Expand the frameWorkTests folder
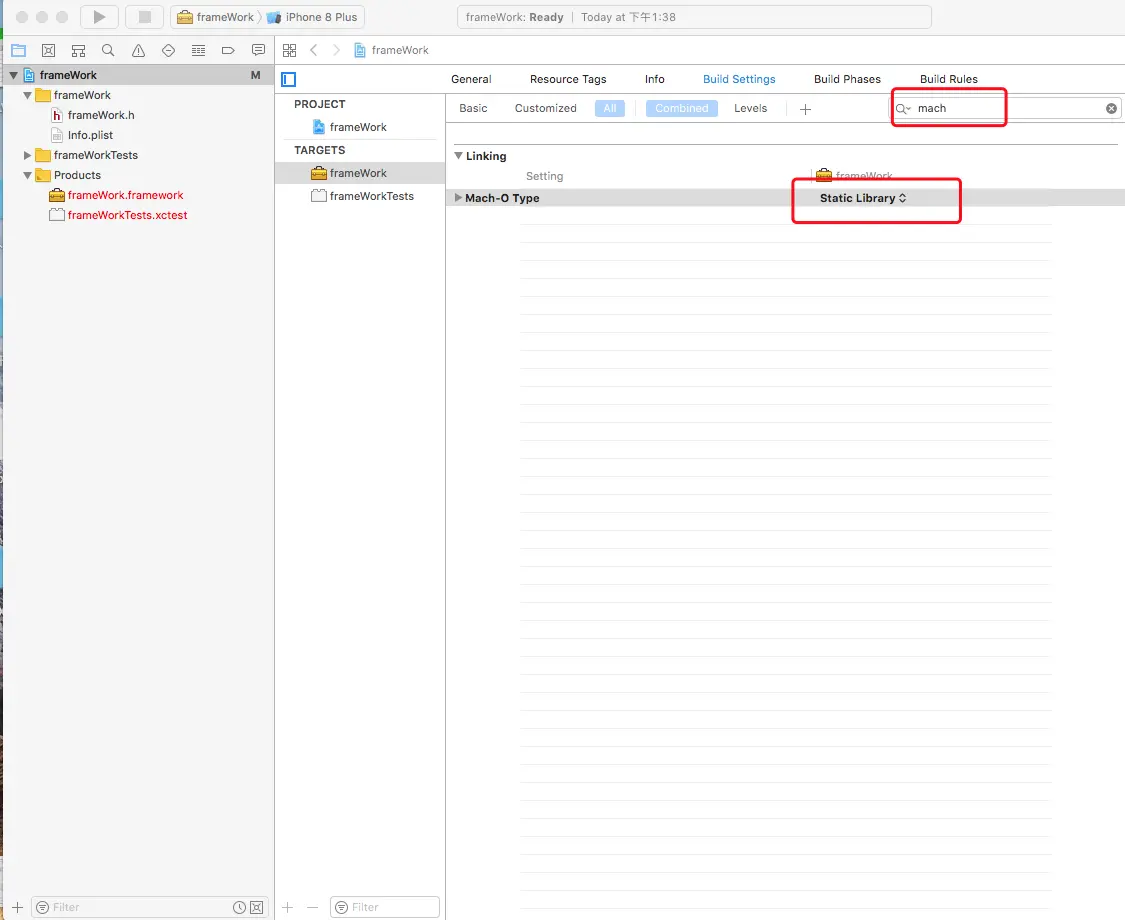This screenshot has height=920, width=1125. (x=27, y=155)
